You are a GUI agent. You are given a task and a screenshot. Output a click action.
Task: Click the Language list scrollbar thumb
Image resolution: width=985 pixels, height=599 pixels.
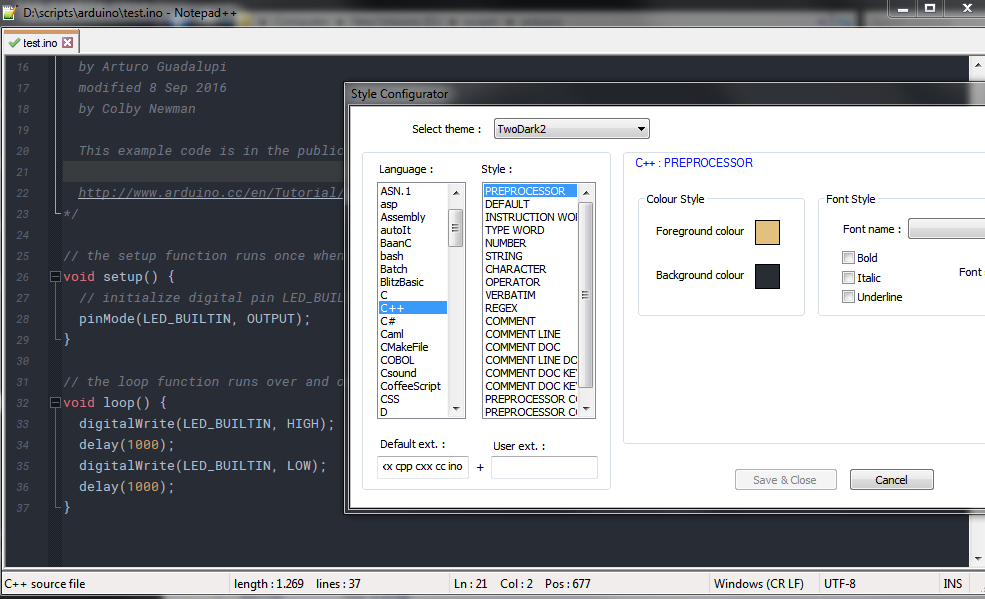(456, 229)
